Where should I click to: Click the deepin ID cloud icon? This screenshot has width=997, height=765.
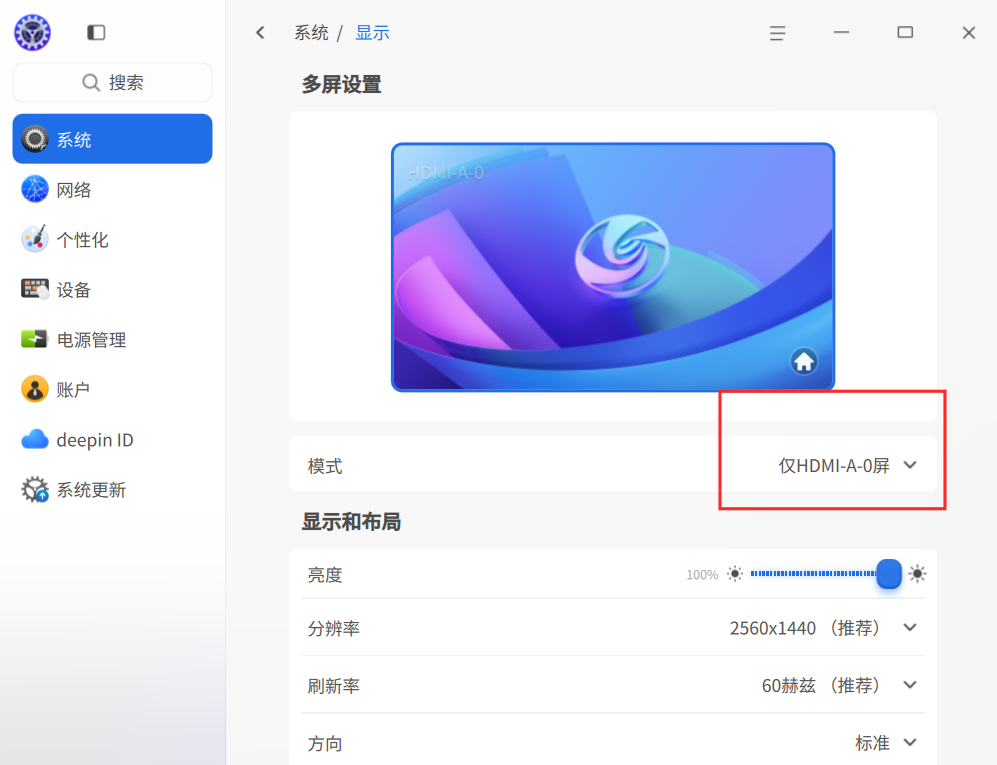[x=35, y=439]
